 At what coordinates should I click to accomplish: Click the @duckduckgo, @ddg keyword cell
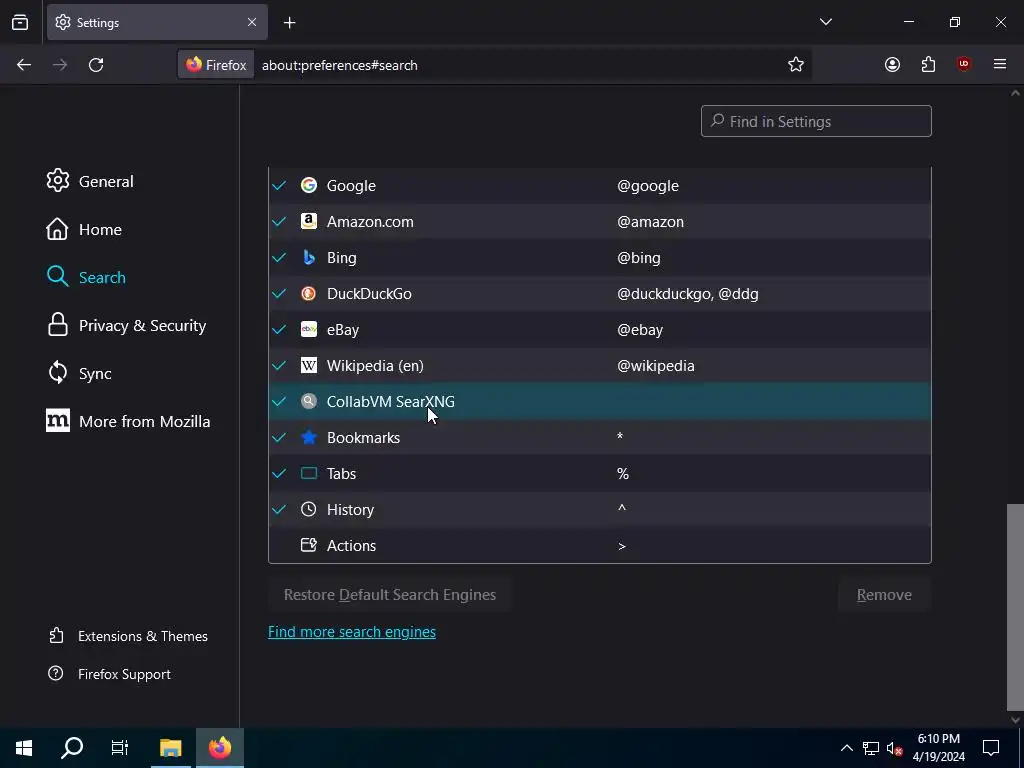click(688, 293)
